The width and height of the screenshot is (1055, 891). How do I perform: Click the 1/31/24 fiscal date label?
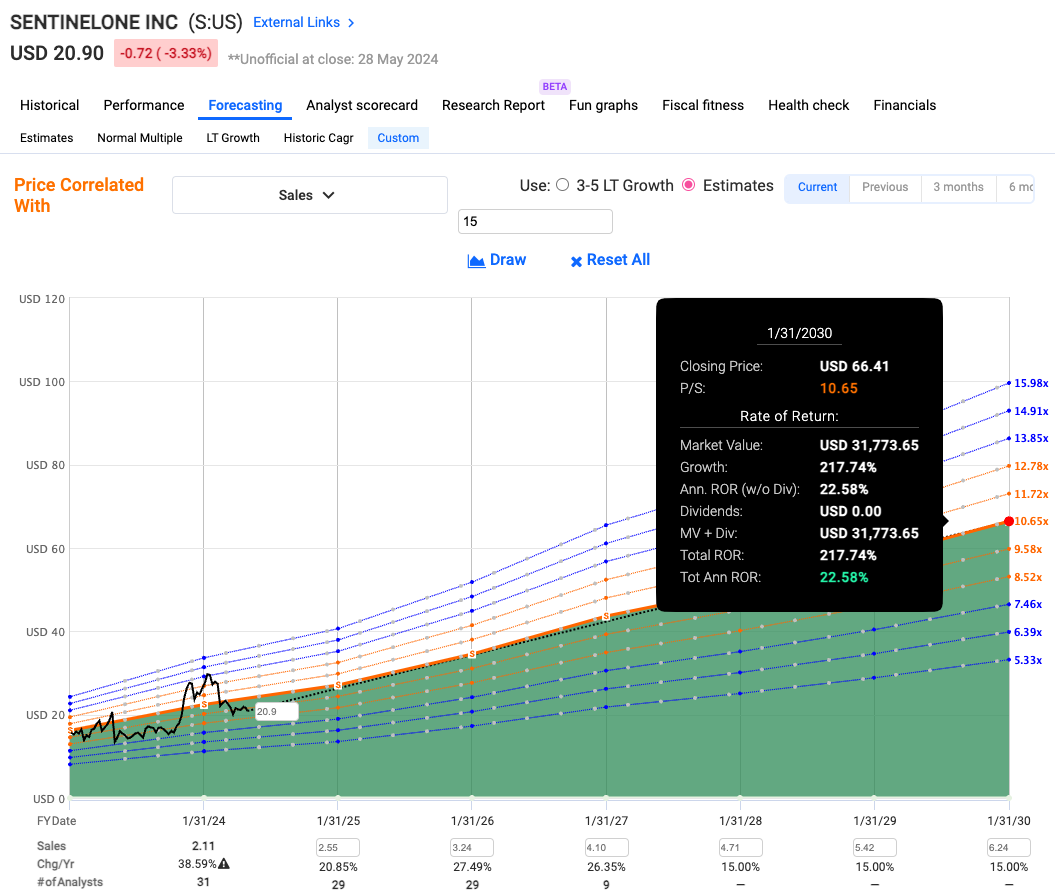[204, 821]
